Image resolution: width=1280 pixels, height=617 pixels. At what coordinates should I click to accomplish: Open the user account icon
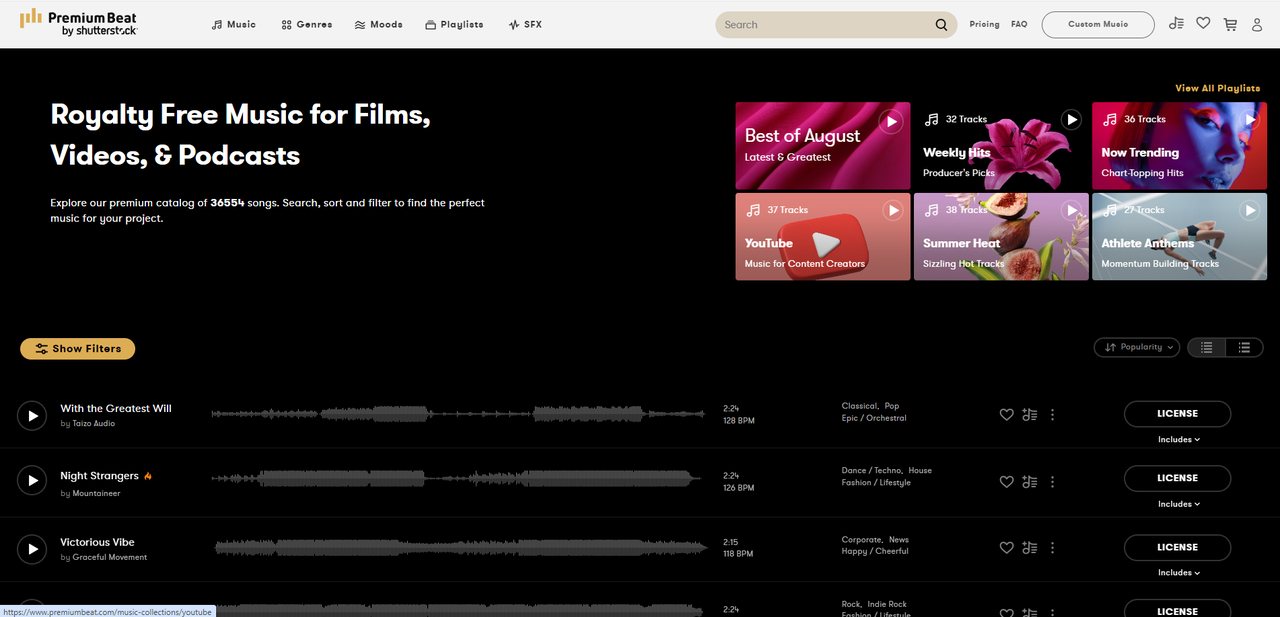pyautogui.click(x=1257, y=24)
